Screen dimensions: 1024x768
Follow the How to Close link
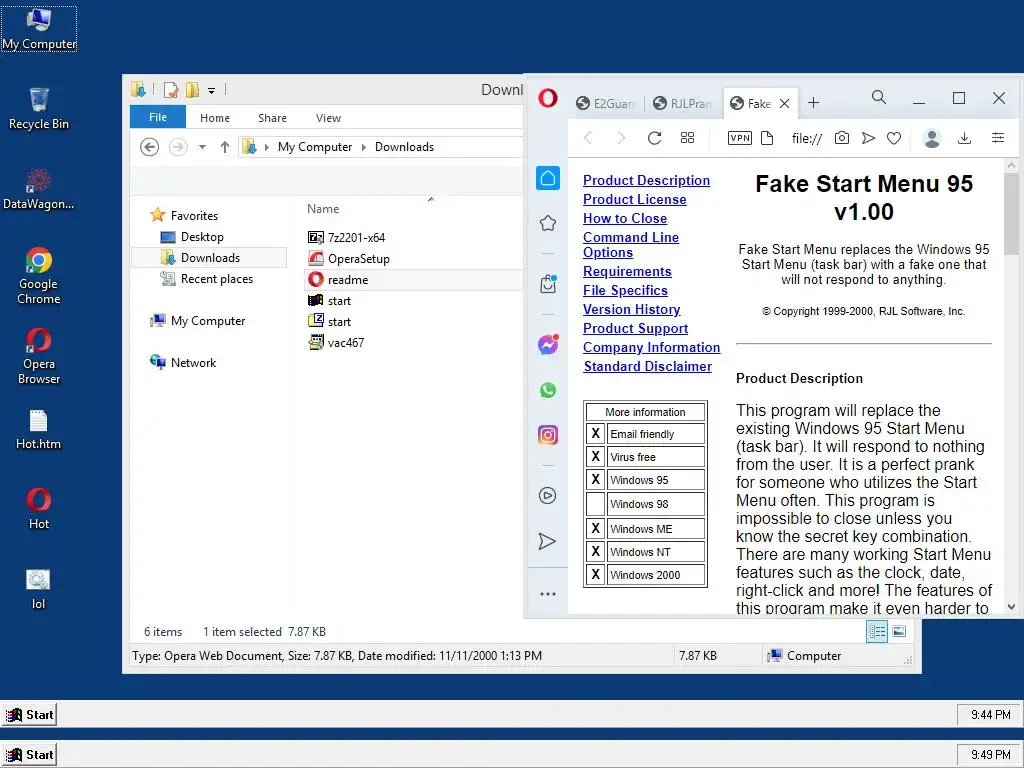tap(625, 218)
